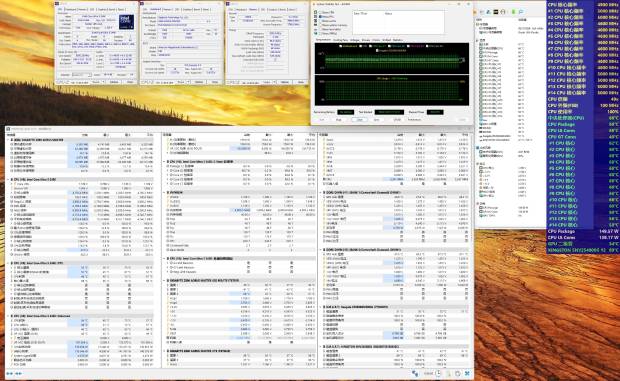Click the black report icon in AIDA64 toolbar
The height and width of the screenshot is (381, 620).
click(x=496, y=12)
